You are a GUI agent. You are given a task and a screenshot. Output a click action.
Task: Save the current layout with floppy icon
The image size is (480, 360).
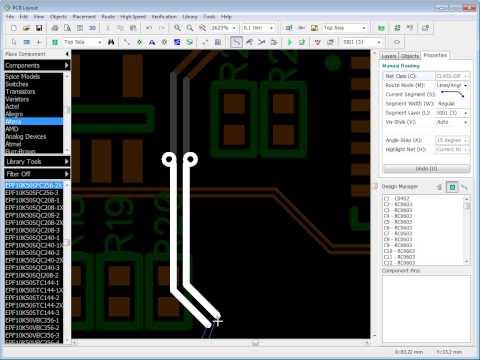coord(39,28)
